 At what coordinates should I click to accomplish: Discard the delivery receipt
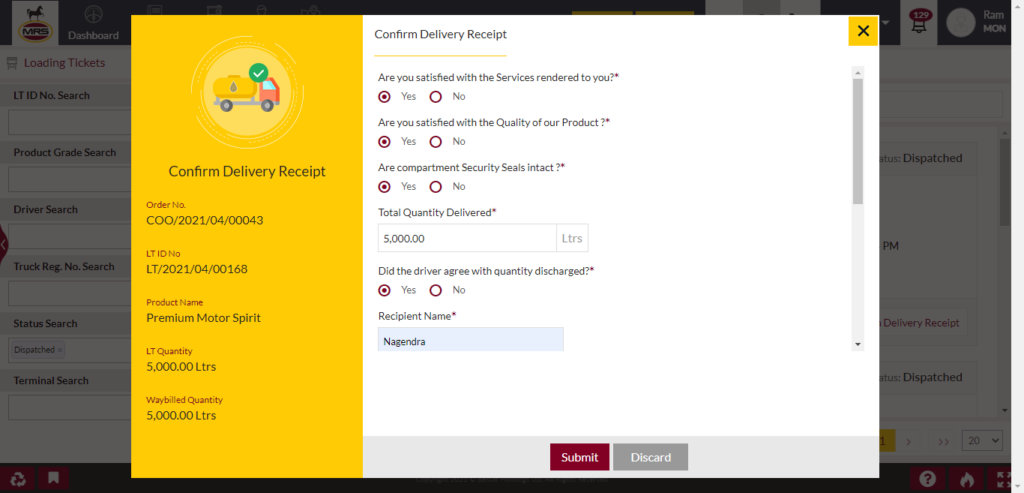[x=650, y=457]
